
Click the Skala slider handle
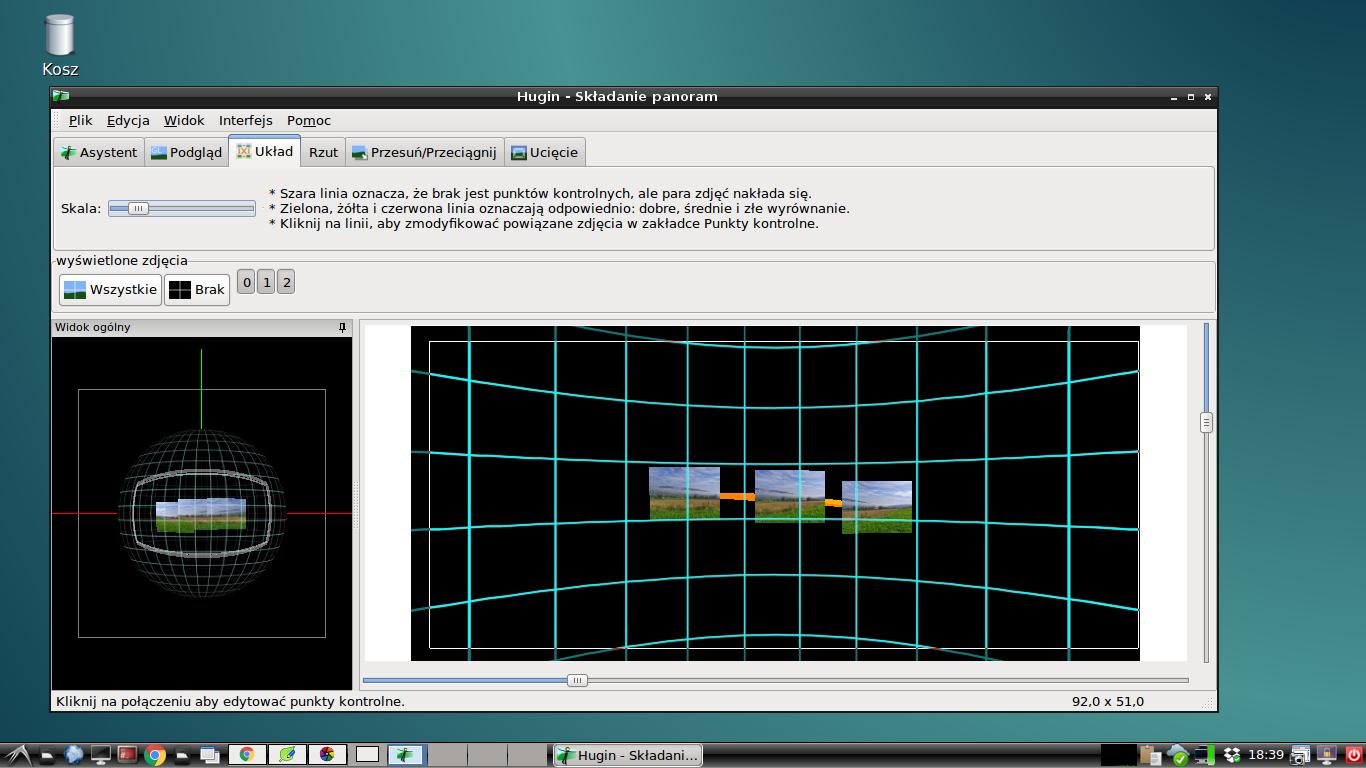coord(138,208)
